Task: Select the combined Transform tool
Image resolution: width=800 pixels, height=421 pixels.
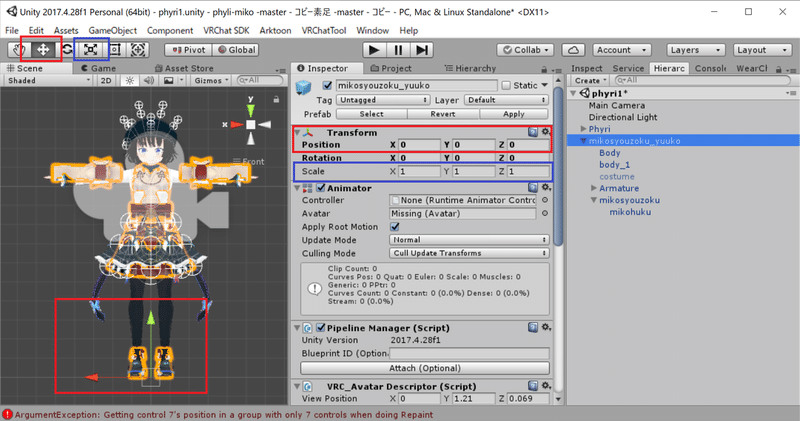Action: click(x=138, y=49)
